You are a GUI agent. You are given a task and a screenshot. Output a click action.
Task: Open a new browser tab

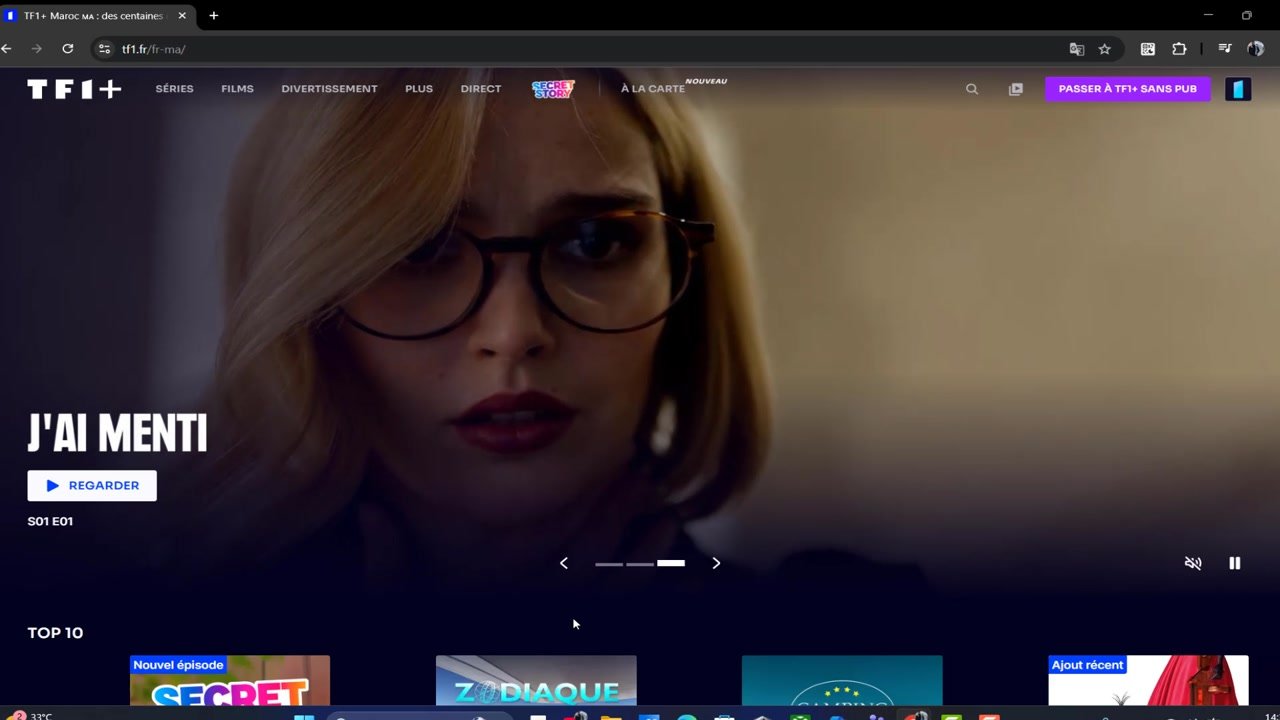point(213,16)
